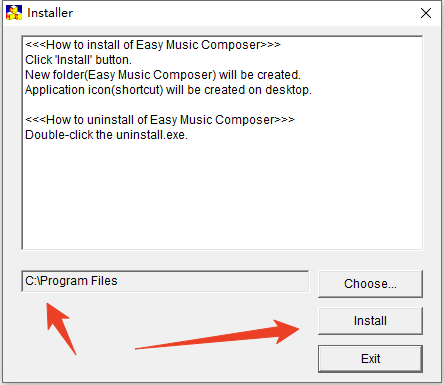Close the Installer window with the X
This screenshot has width=444, height=385.
(x=426, y=13)
